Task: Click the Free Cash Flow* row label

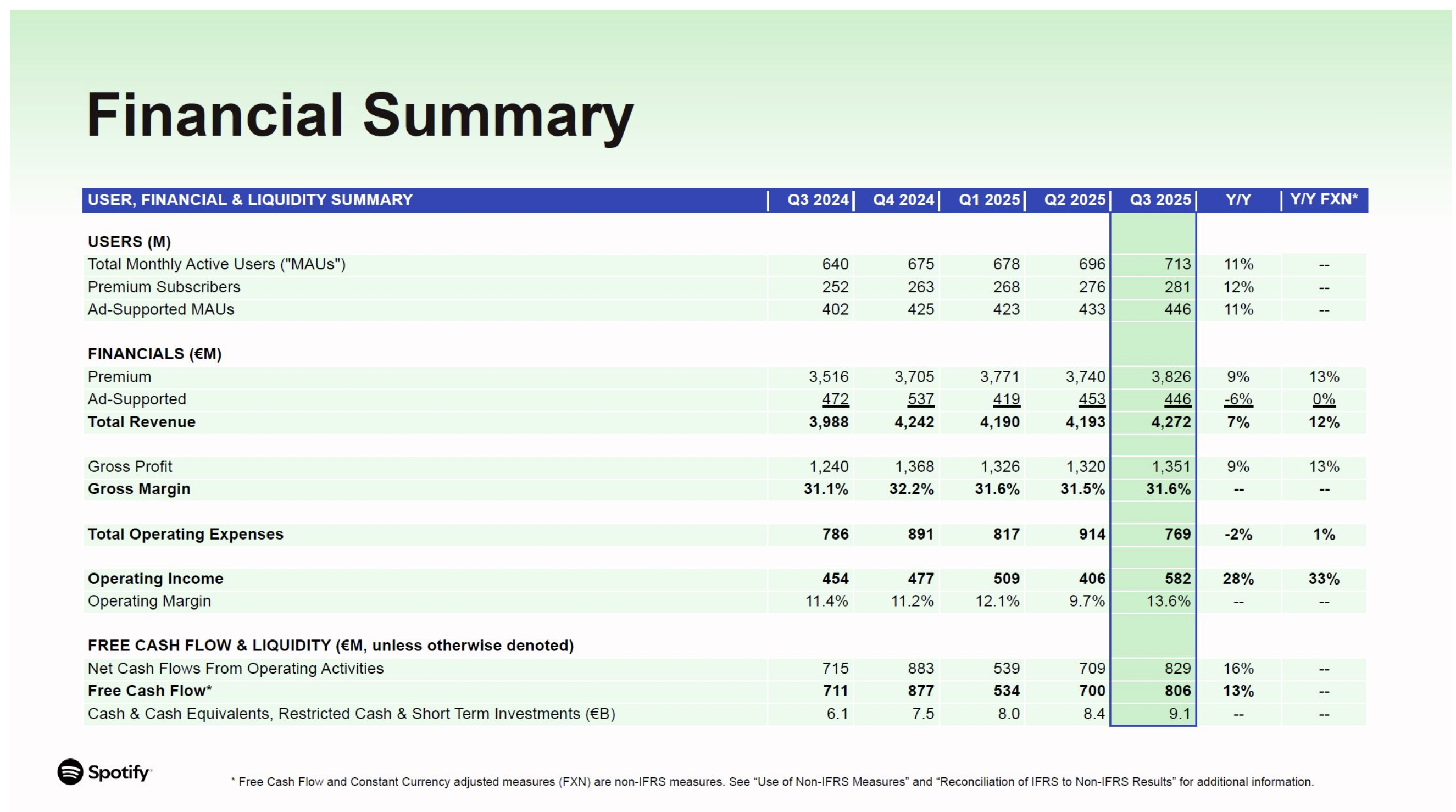Action: [x=150, y=691]
